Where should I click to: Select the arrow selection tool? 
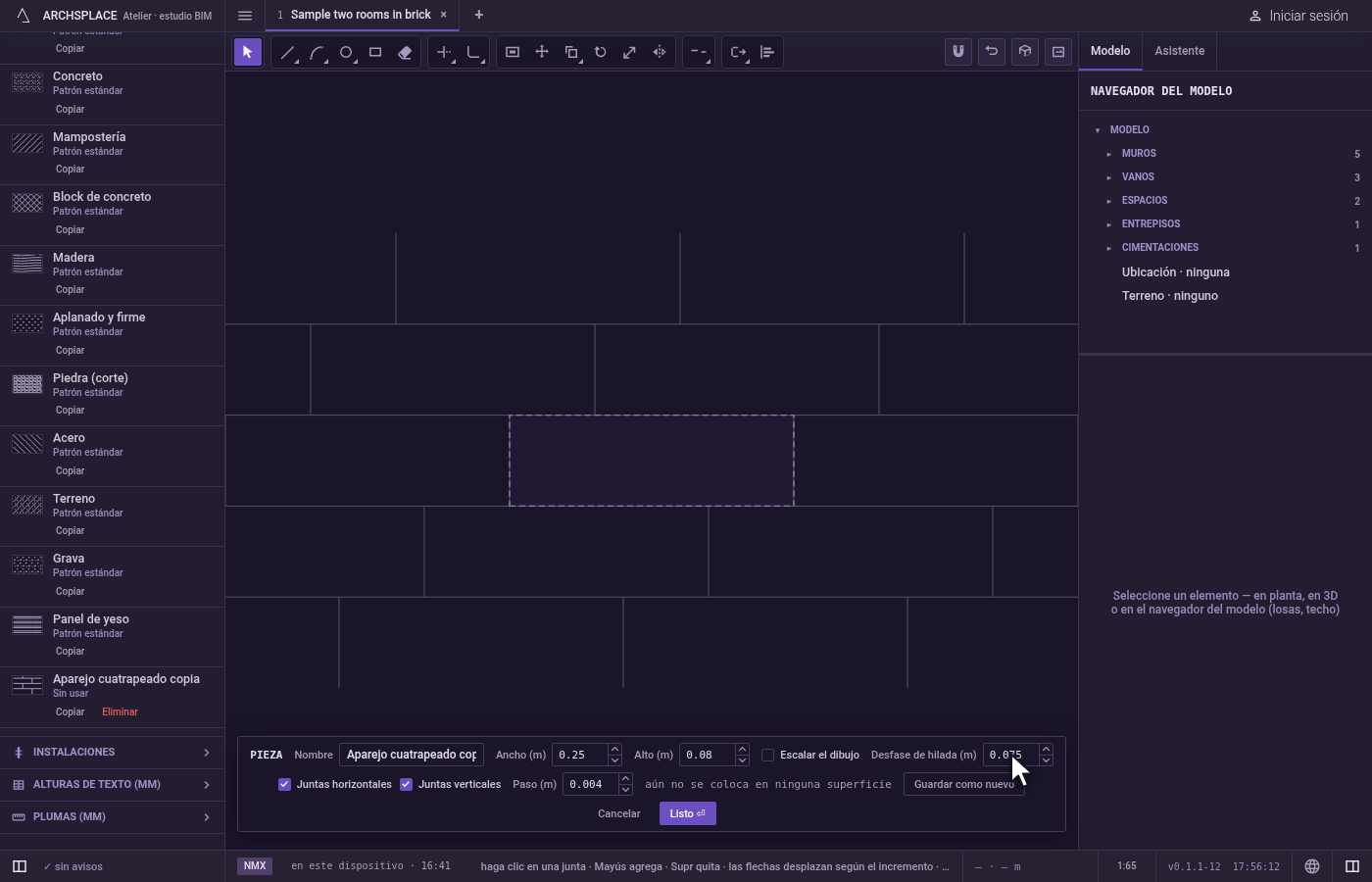pyautogui.click(x=248, y=53)
